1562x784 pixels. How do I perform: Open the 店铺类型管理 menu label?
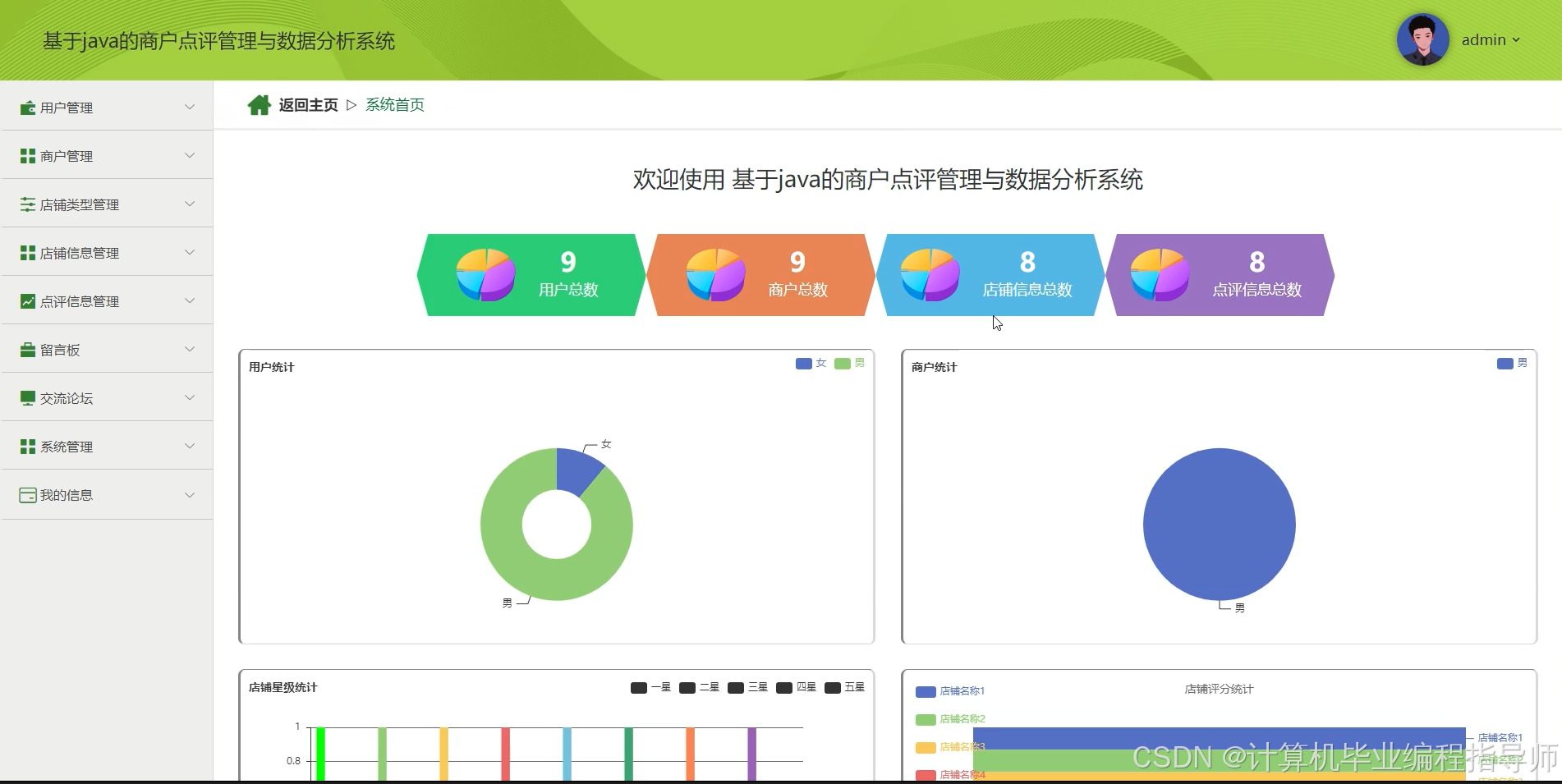pos(80,204)
